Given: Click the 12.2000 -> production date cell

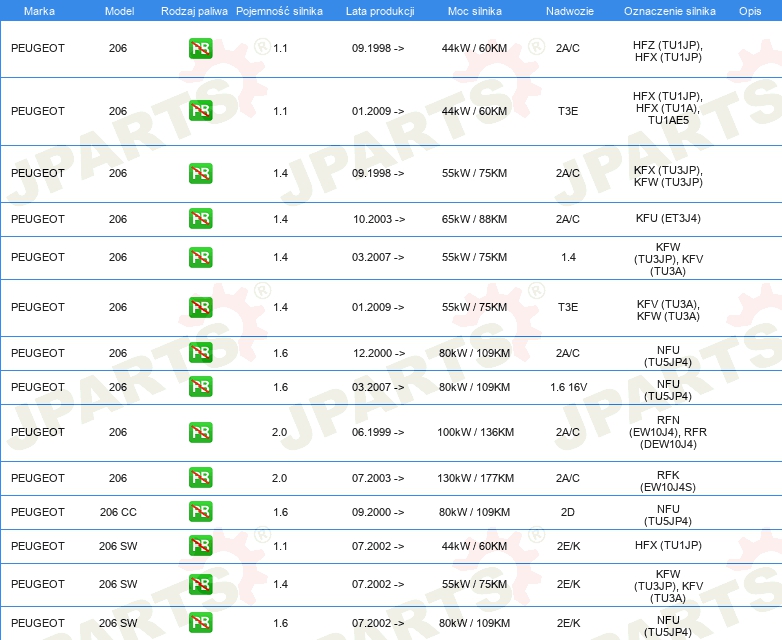Looking at the screenshot, I should pyautogui.click(x=379, y=353).
